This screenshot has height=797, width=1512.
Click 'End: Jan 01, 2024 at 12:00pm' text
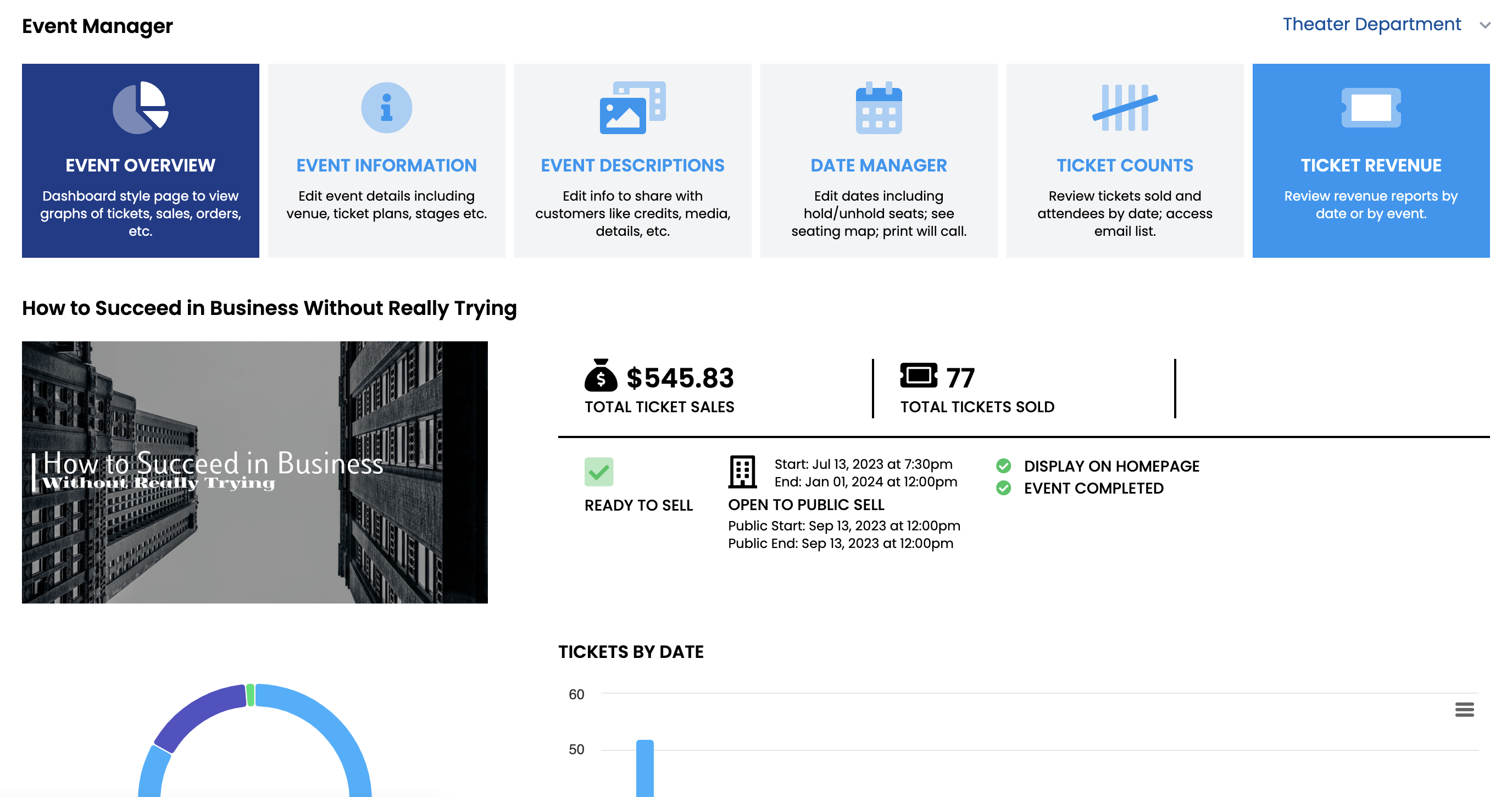[x=865, y=481]
